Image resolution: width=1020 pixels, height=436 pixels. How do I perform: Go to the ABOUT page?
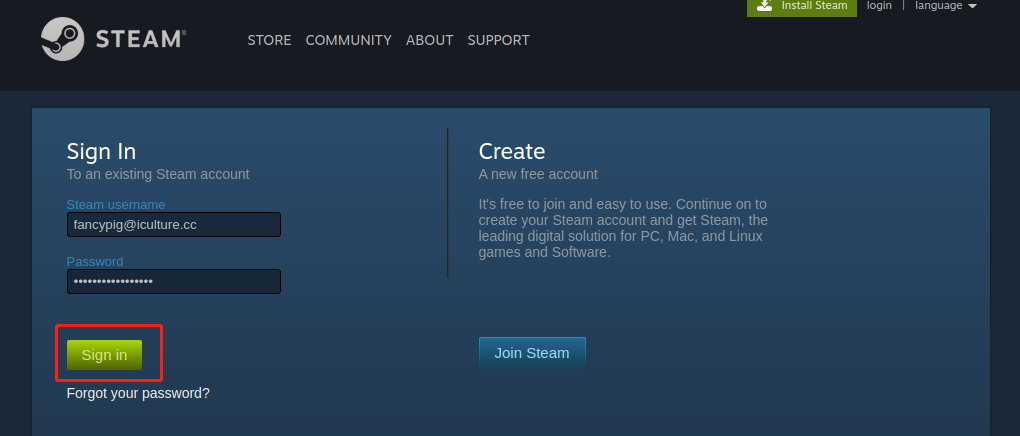point(429,40)
